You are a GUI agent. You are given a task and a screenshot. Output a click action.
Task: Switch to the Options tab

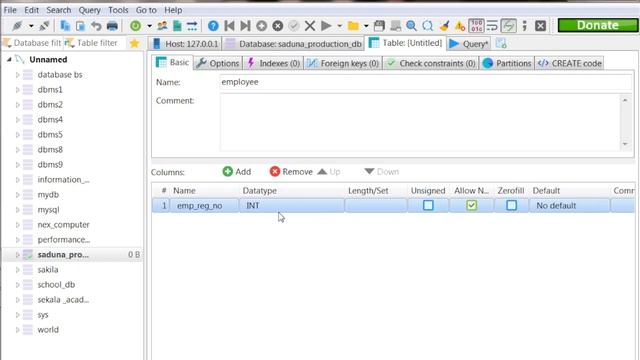coord(218,63)
